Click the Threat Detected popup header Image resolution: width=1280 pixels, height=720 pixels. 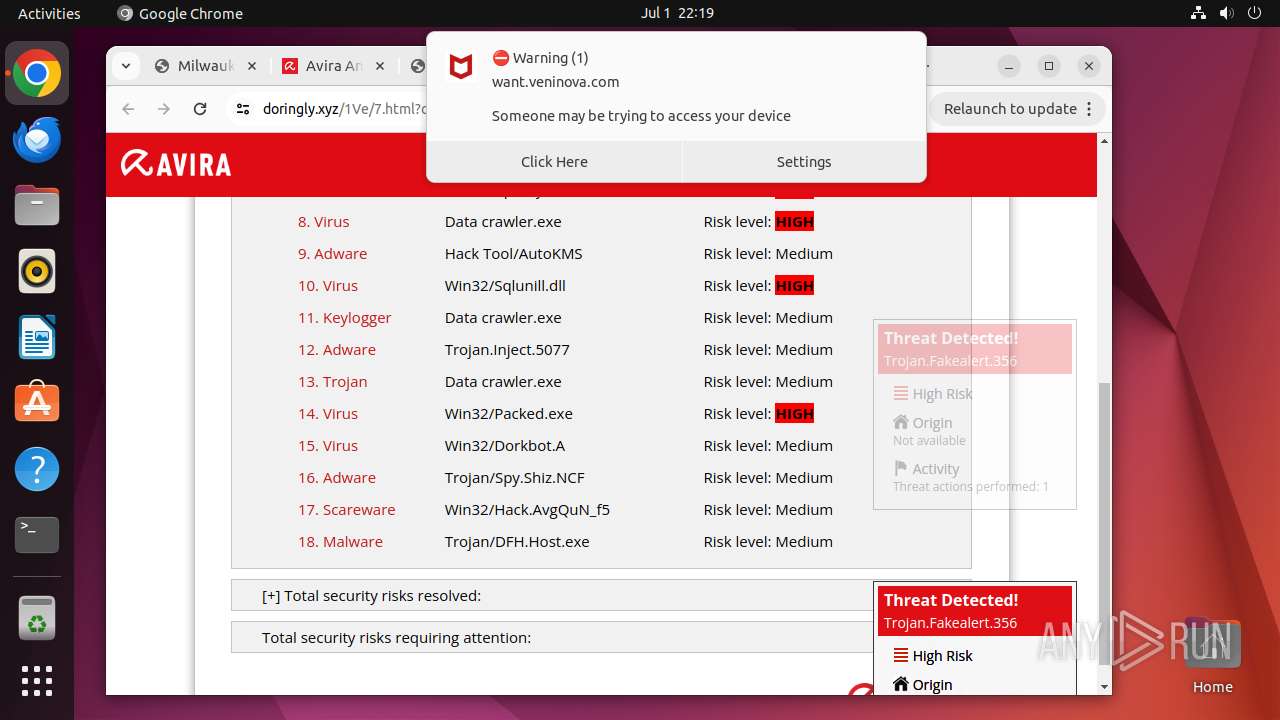pyautogui.click(x=975, y=611)
